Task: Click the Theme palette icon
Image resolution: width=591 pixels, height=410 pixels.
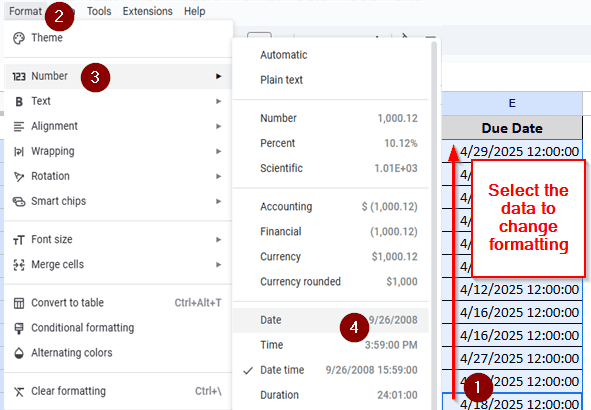Action: pyautogui.click(x=19, y=38)
